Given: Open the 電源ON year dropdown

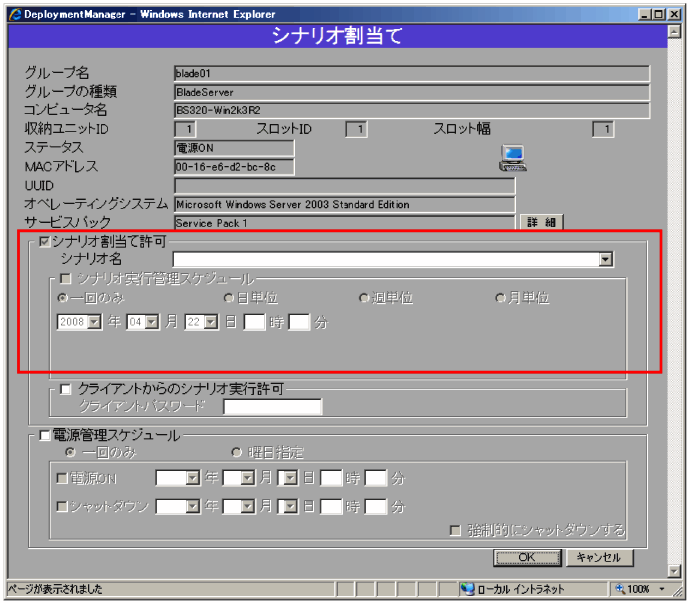Looking at the screenshot, I should (x=193, y=478).
